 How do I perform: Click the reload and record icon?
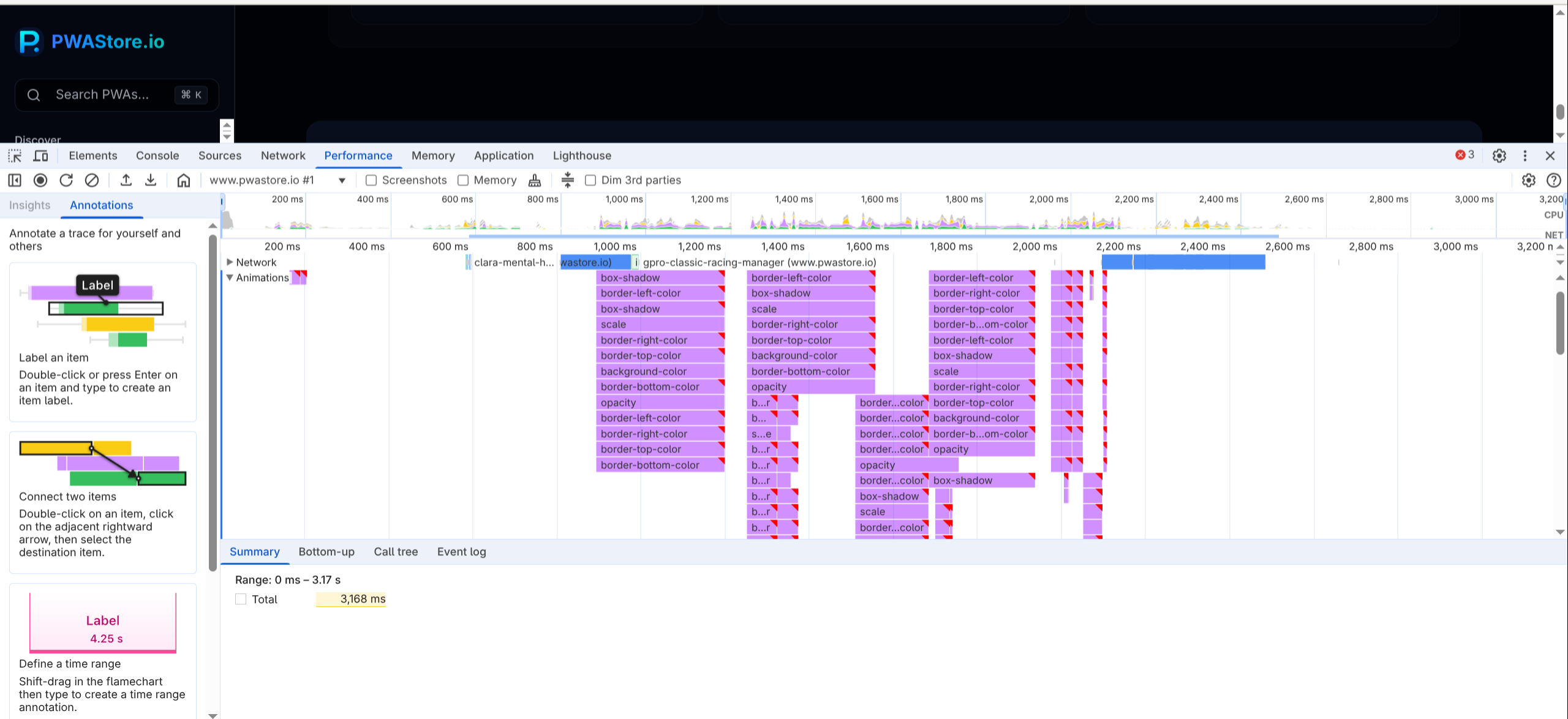[66, 180]
